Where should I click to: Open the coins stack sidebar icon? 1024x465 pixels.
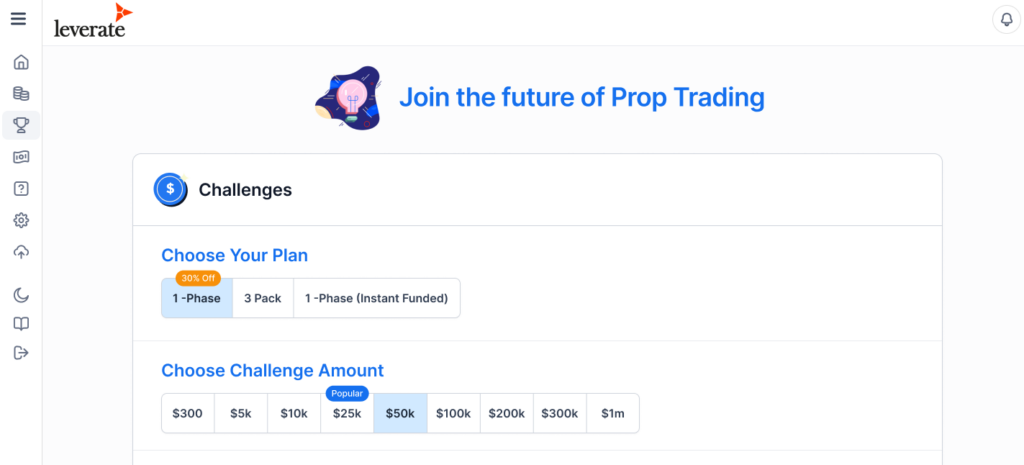tap(21, 94)
